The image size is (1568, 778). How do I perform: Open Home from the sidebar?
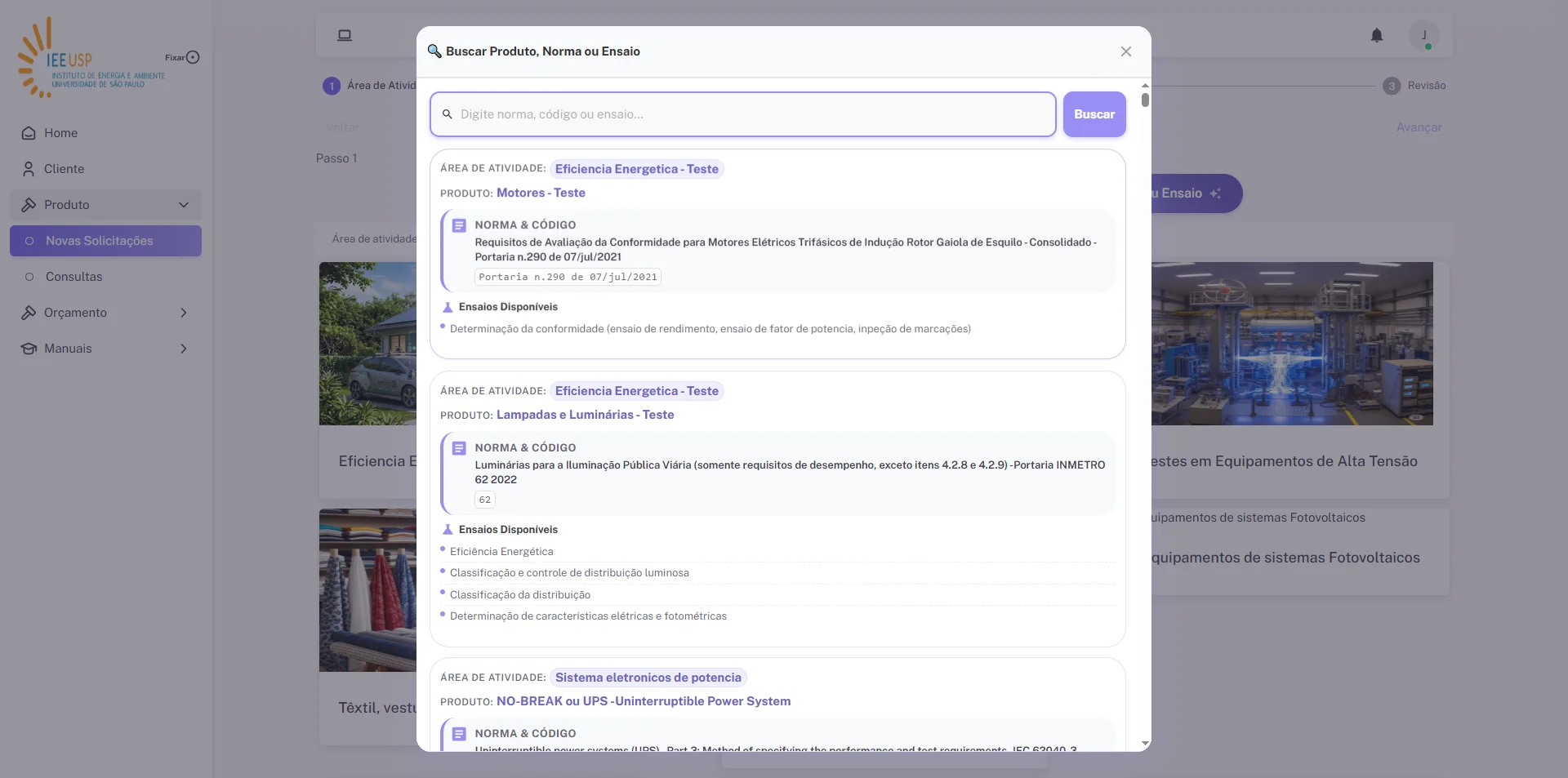[105, 133]
